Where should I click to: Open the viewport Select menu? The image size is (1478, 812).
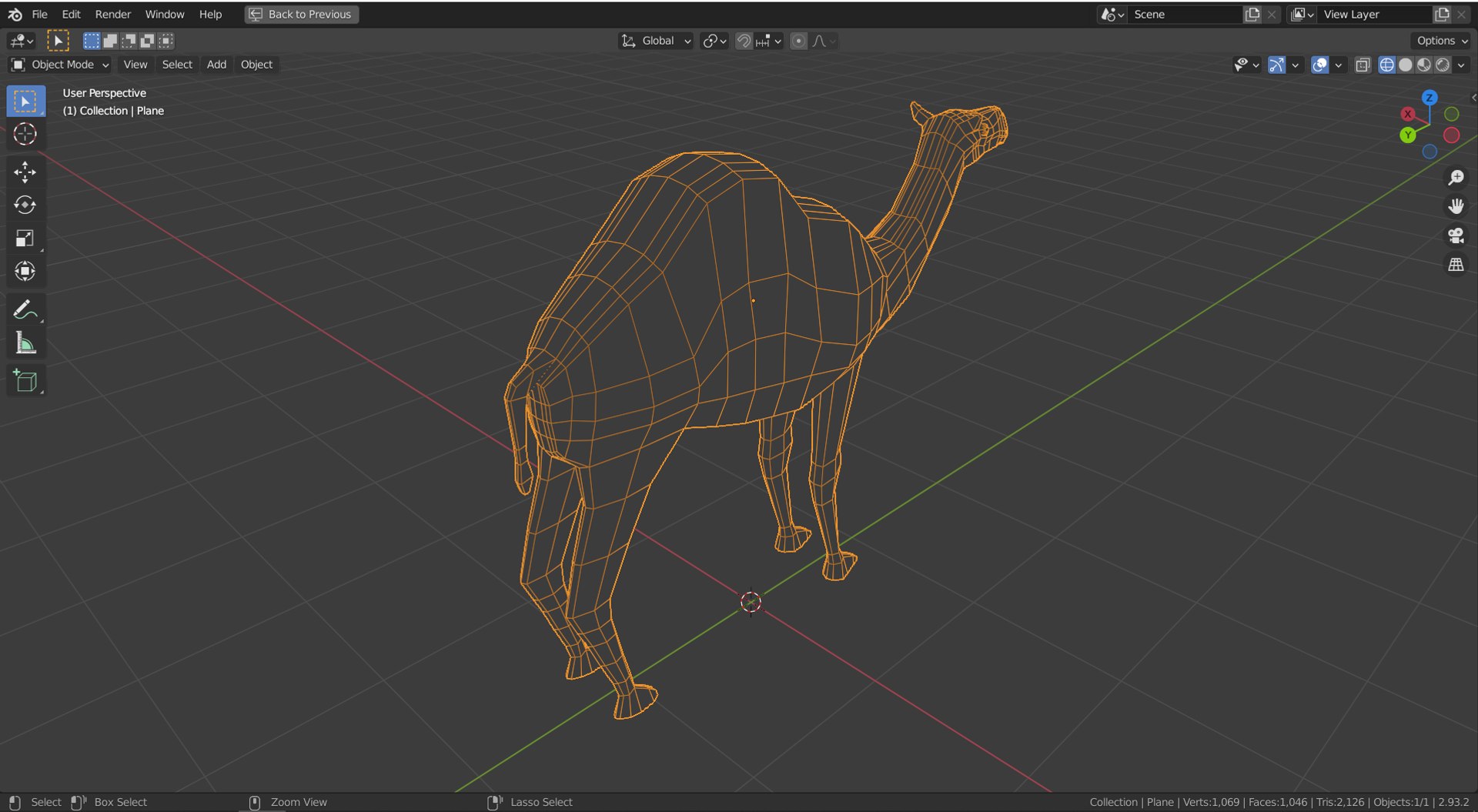tap(177, 65)
